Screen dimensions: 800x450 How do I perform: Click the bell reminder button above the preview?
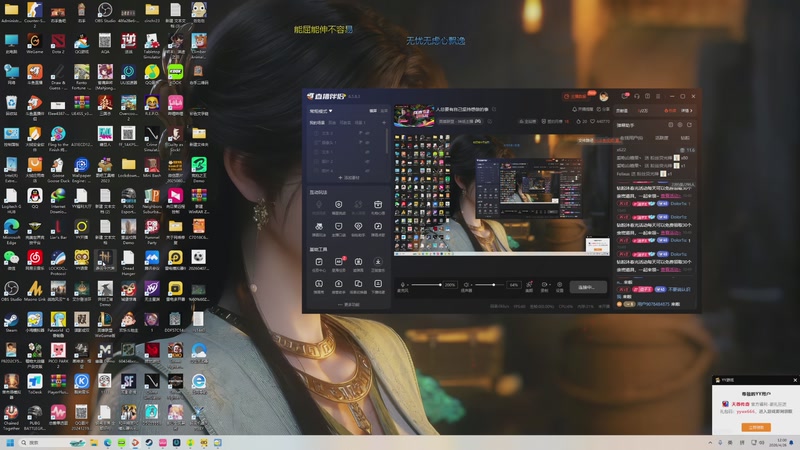pyautogui.click(x=582, y=109)
